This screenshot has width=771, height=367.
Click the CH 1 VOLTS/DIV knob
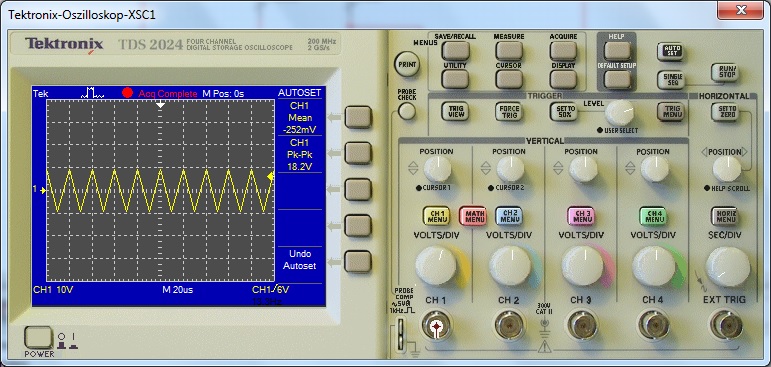click(x=436, y=266)
